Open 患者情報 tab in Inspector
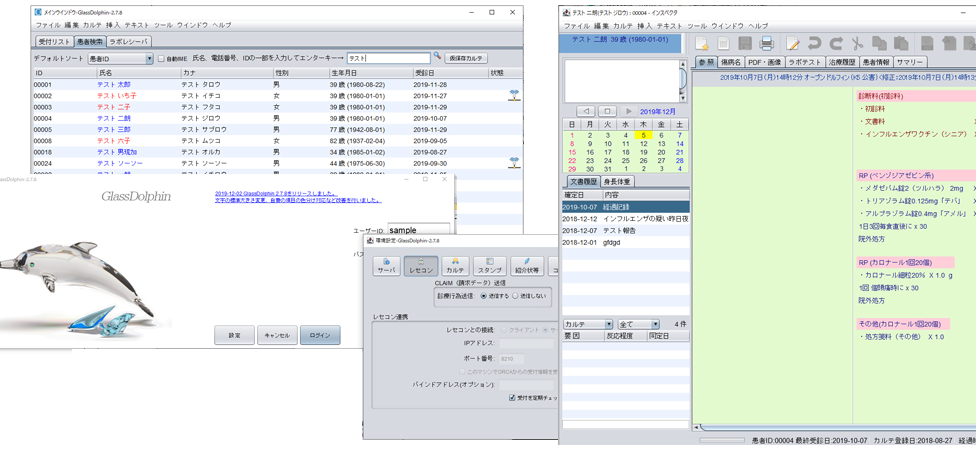The image size is (976, 450). (876, 62)
